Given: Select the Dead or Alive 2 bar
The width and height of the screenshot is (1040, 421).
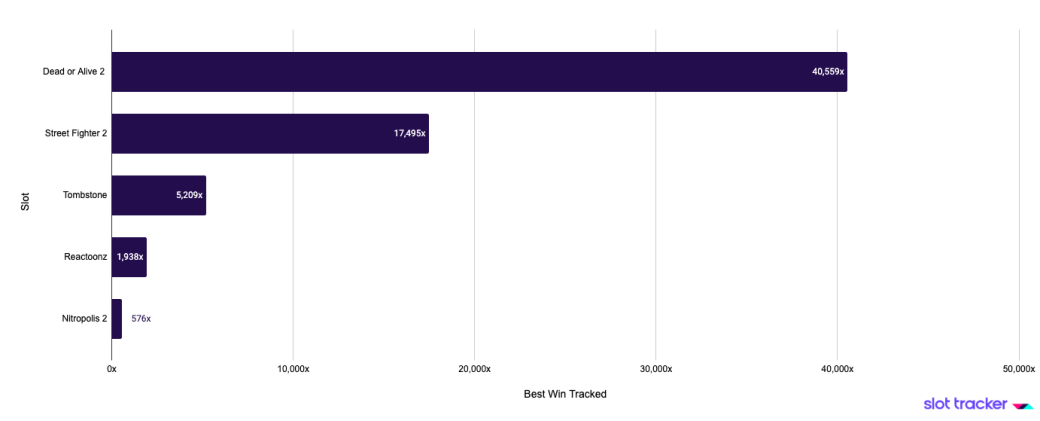Looking at the screenshot, I should (478, 72).
